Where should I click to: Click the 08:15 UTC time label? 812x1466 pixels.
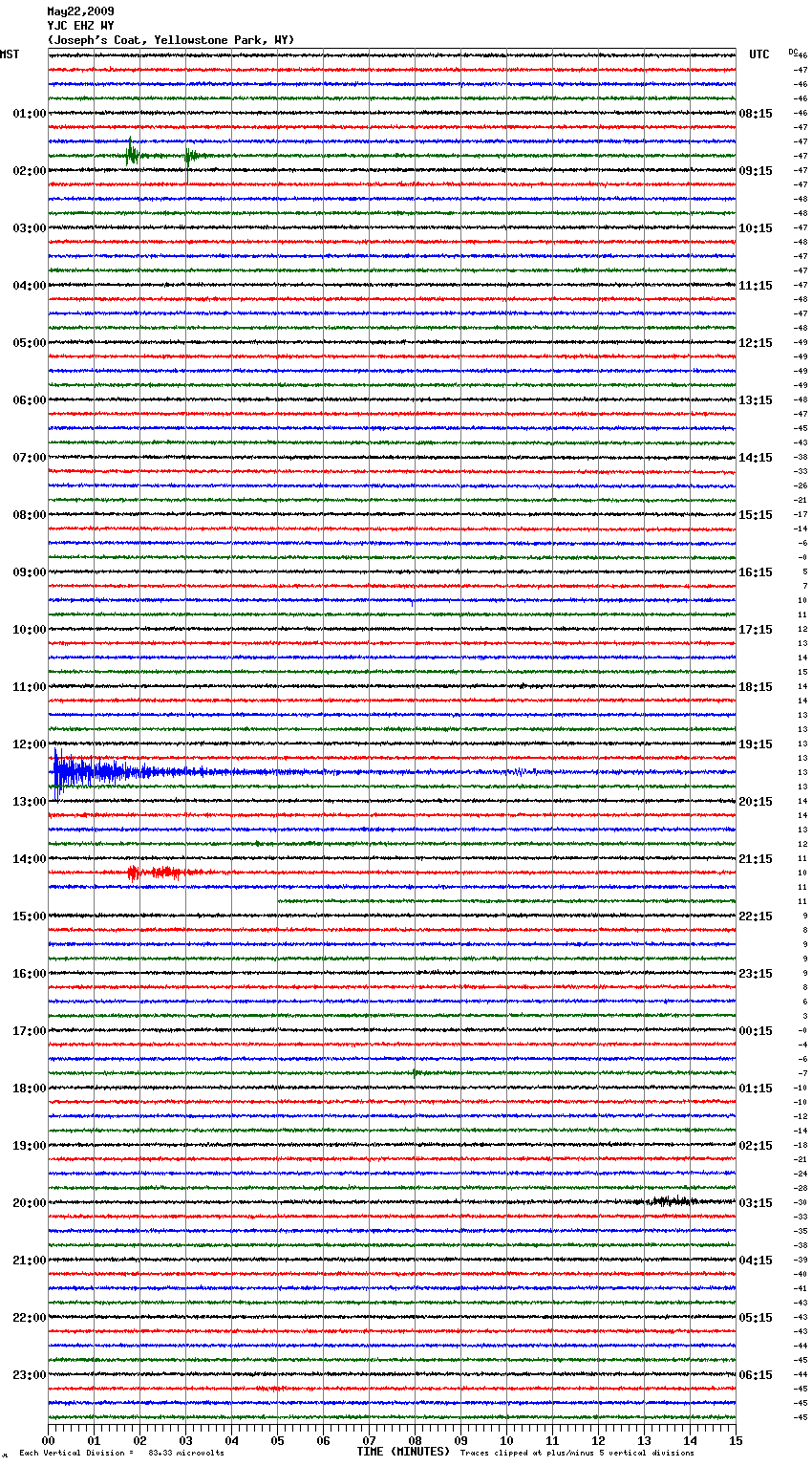tap(756, 114)
